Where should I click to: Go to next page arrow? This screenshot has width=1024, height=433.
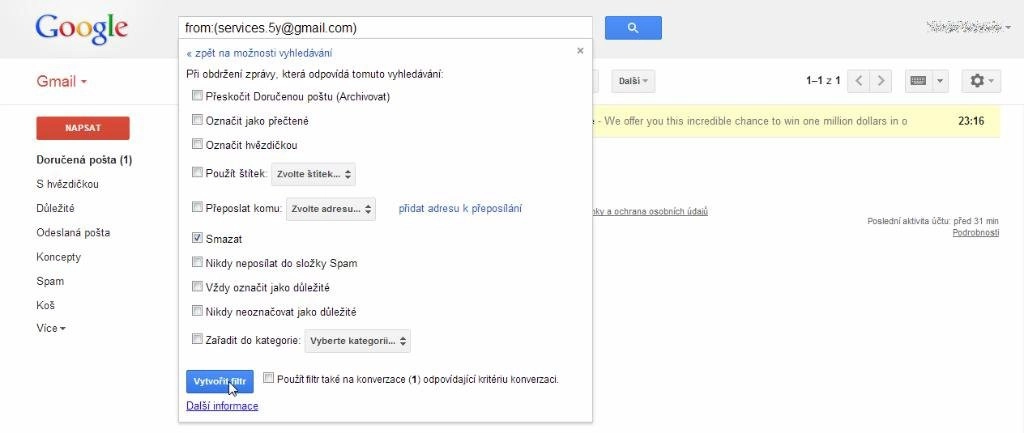click(x=881, y=81)
